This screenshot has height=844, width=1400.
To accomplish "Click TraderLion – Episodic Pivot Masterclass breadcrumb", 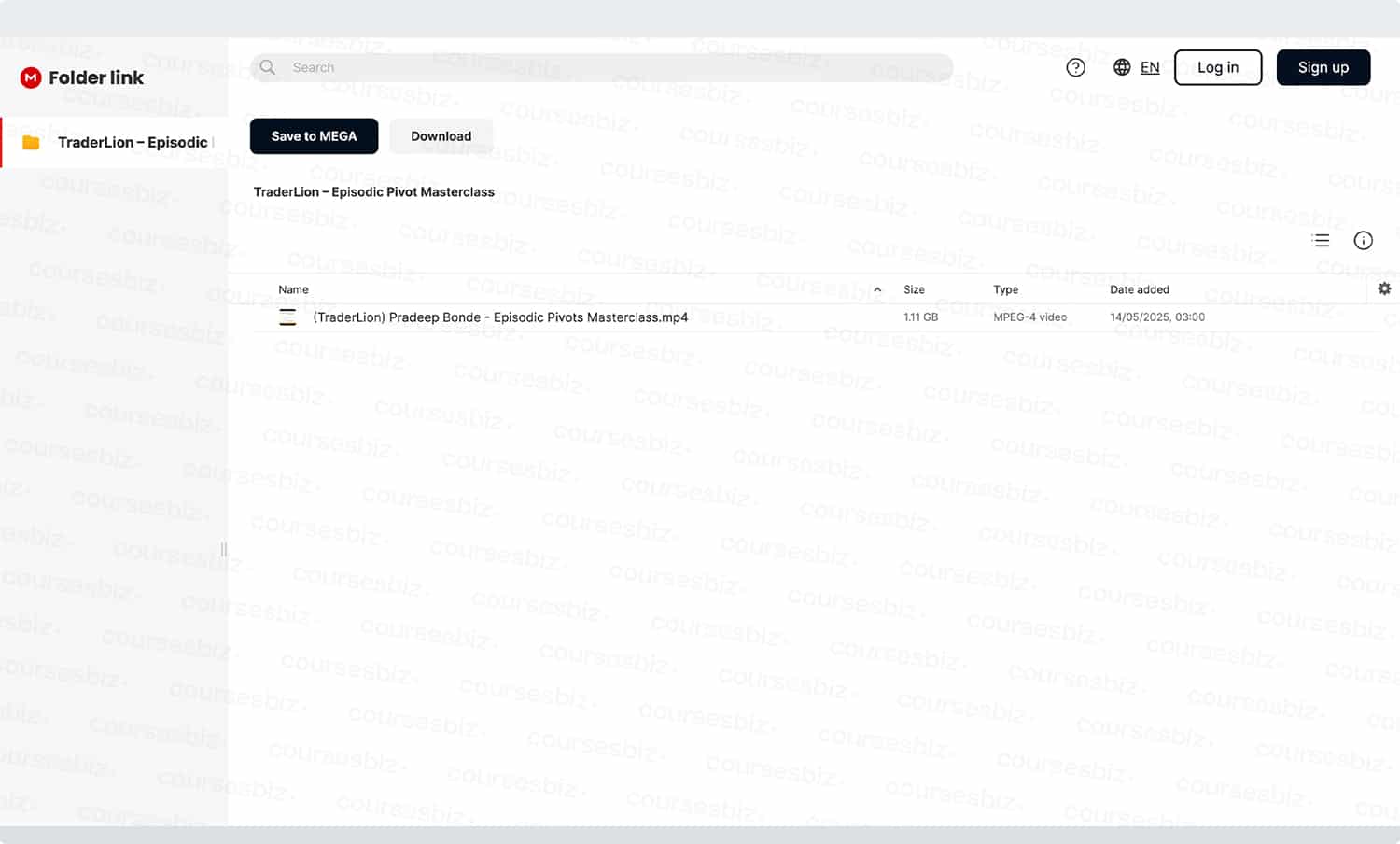I will 374,192.
